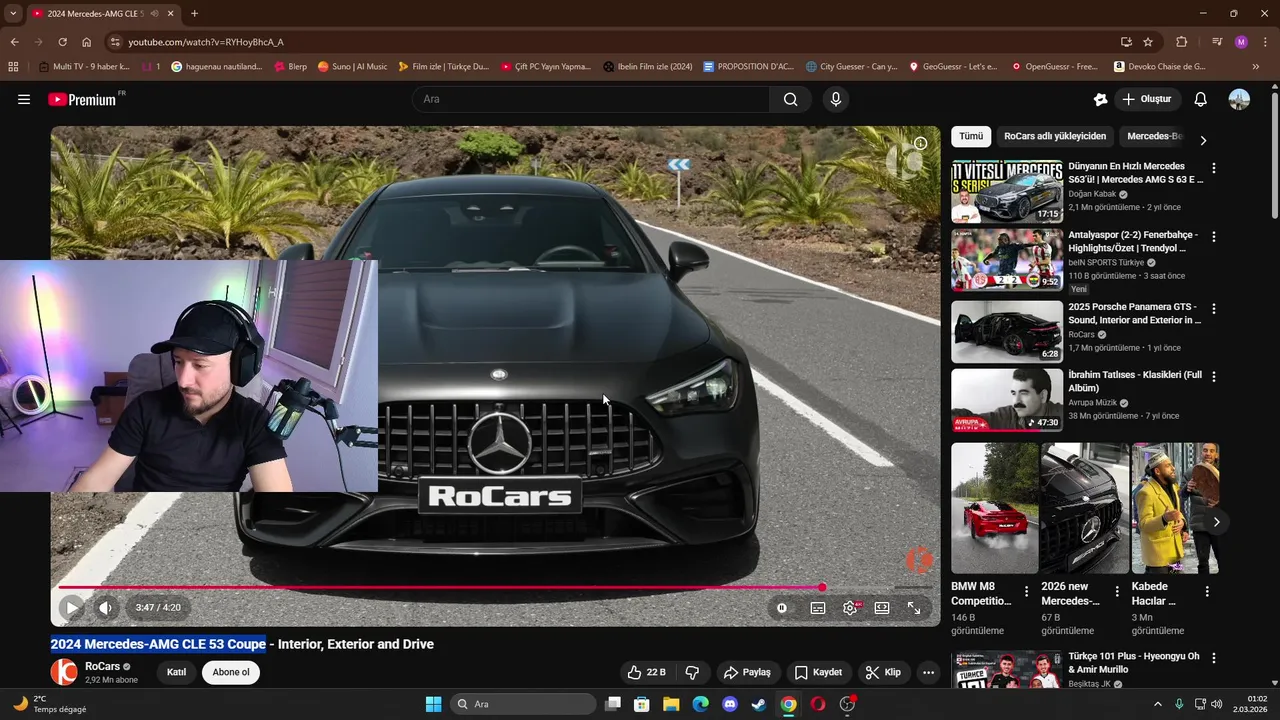
Task: Open the Windows Start menu
Action: (x=433, y=704)
